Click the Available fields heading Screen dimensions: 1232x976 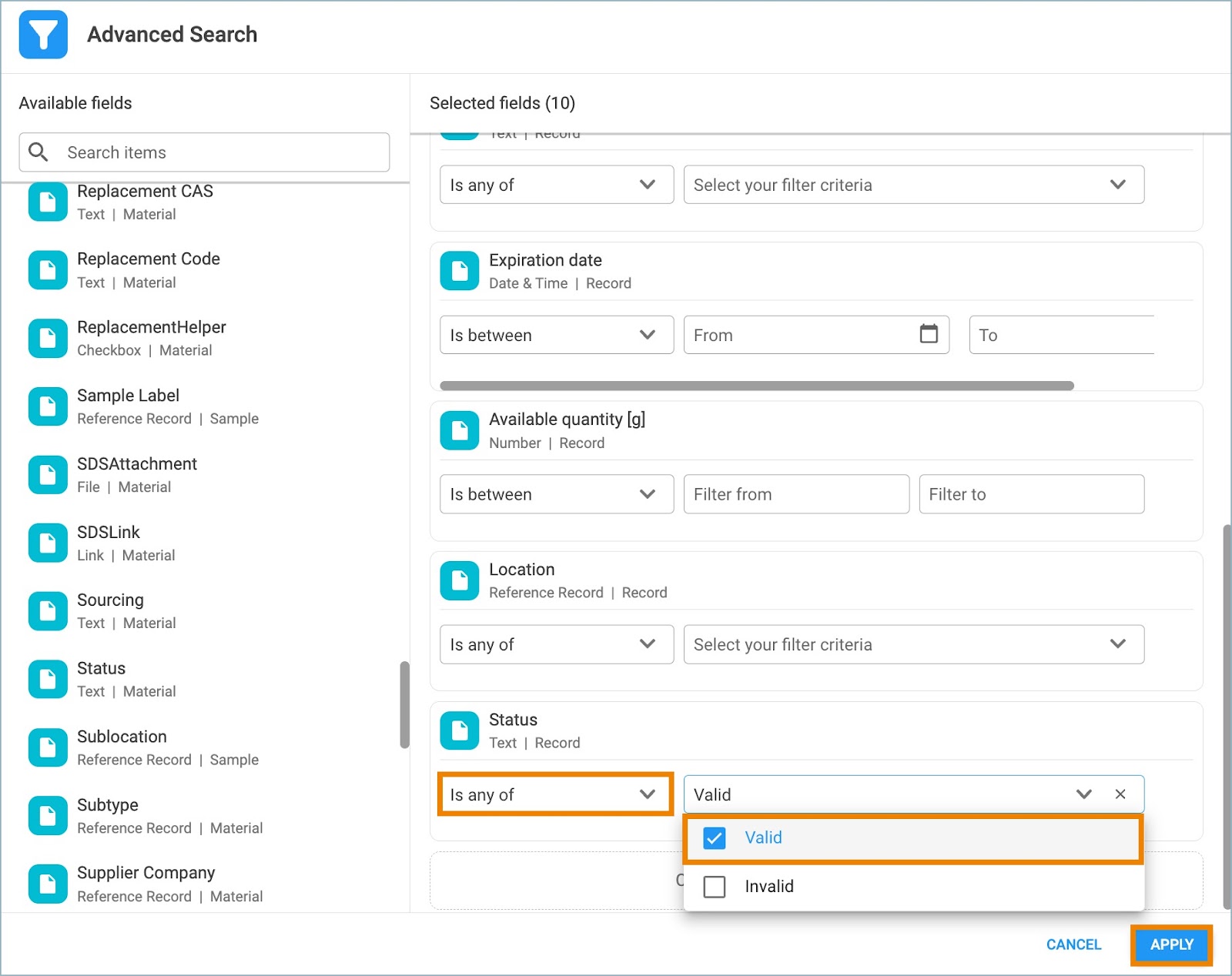point(75,103)
